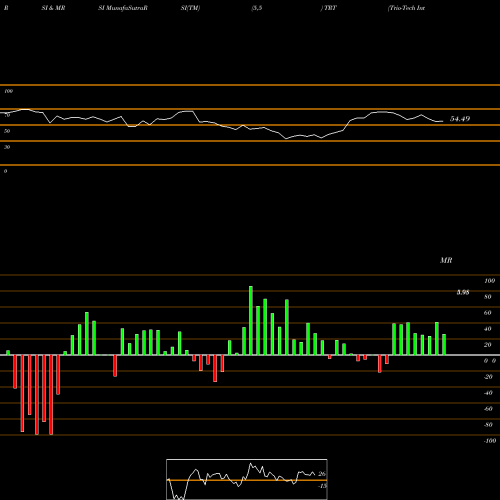Image resolution: width=500 pixels, height=500 pixels.
Task: Click the -20 label on the MR axis
Action: 488,377
